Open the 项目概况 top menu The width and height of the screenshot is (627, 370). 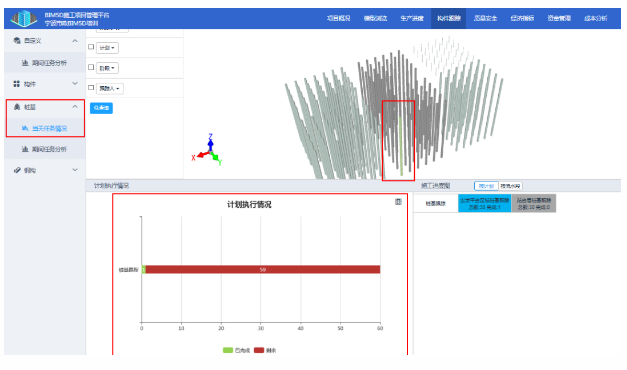click(338, 18)
